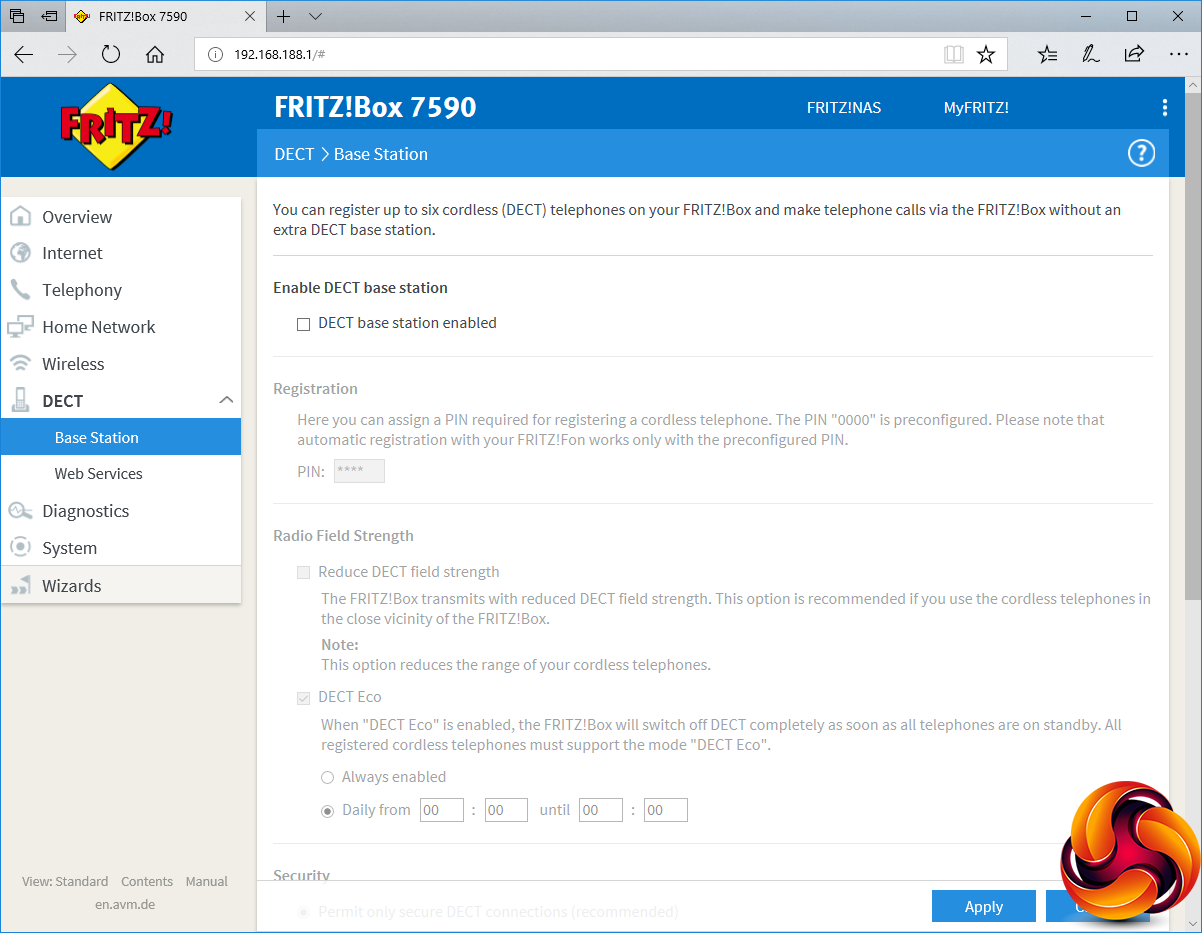Toggle Reduce DECT field strength checkbox
1202x933 pixels.
click(303, 573)
